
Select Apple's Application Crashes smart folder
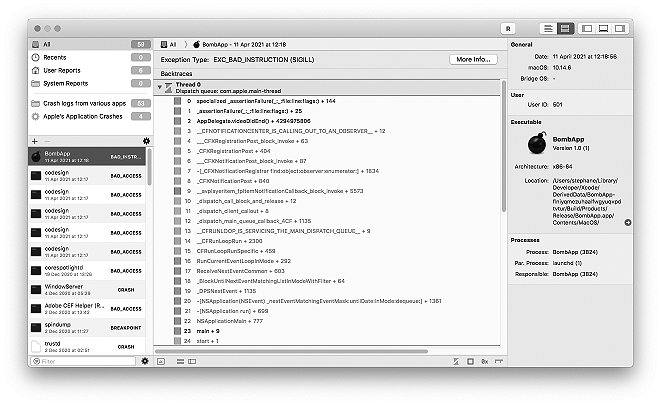pos(90,116)
